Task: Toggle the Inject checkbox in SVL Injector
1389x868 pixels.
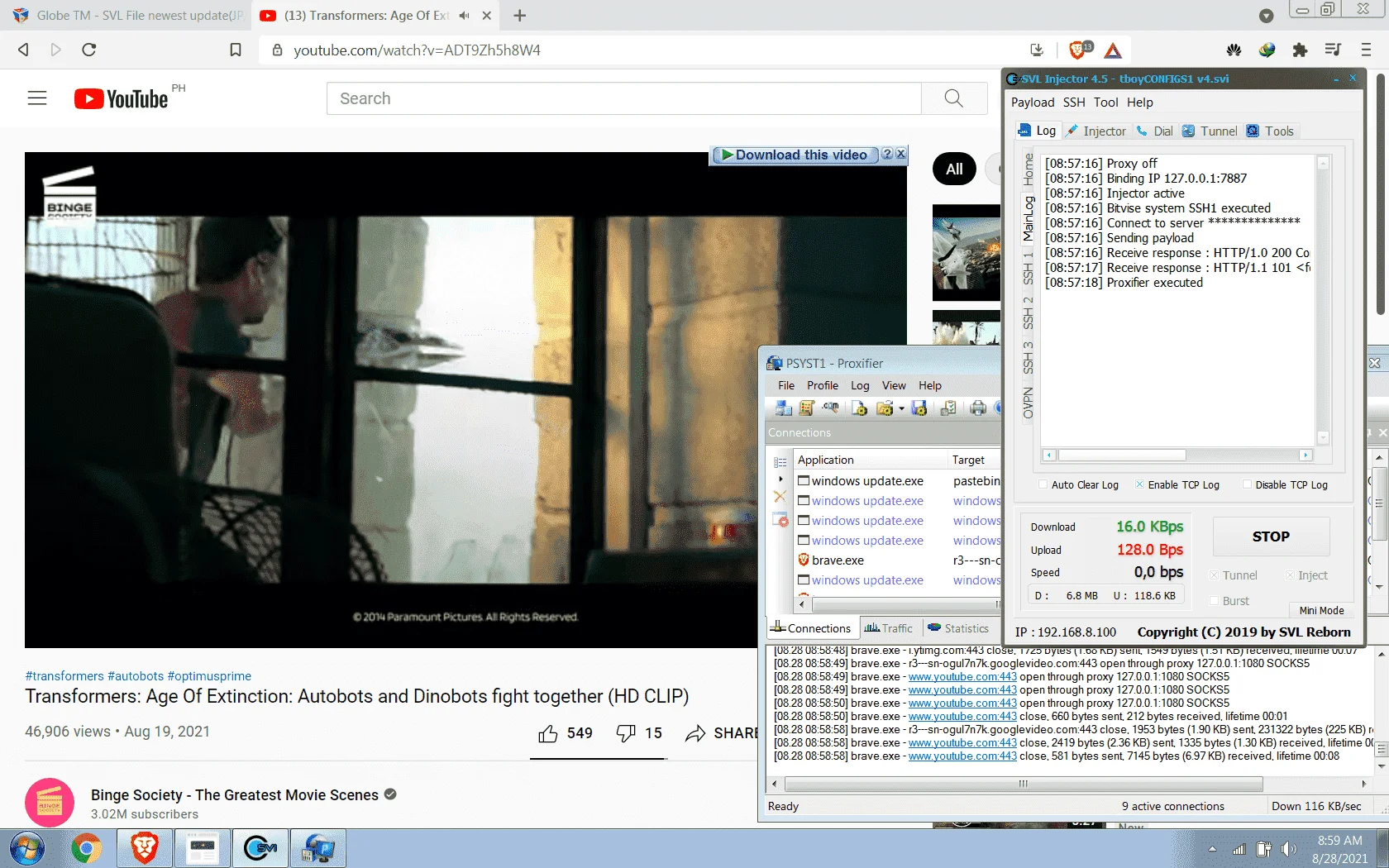Action: pyautogui.click(x=1290, y=575)
